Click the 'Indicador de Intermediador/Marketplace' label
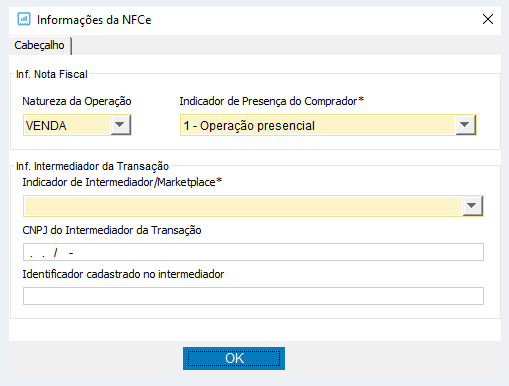The image size is (509, 386). 122,182
